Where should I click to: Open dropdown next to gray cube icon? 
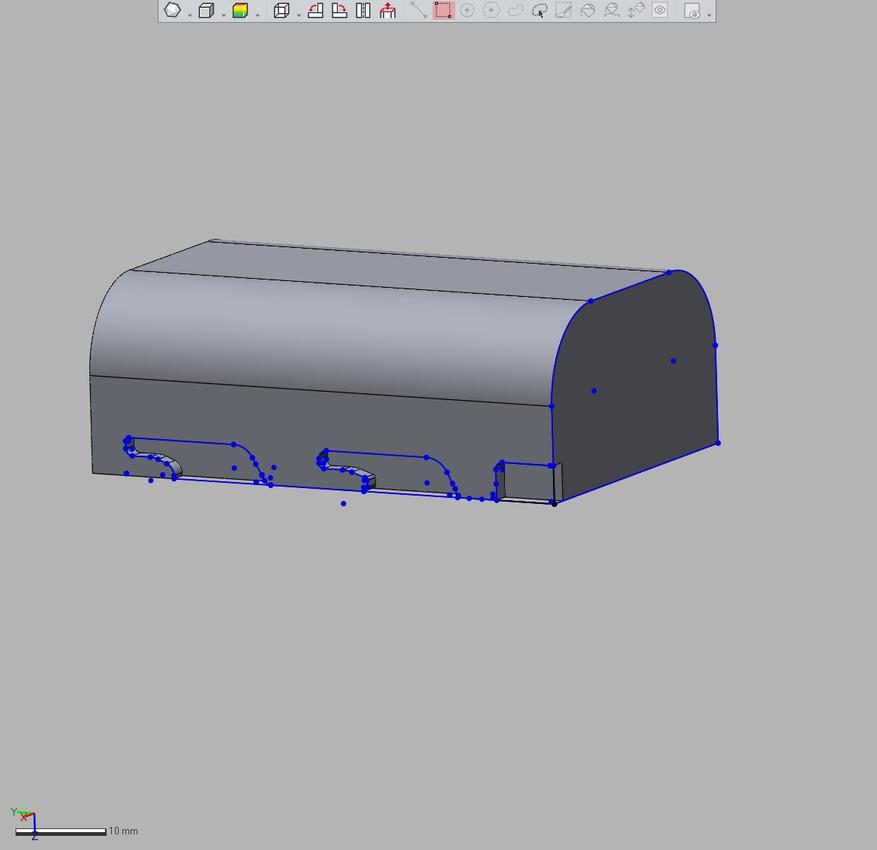coord(223,15)
